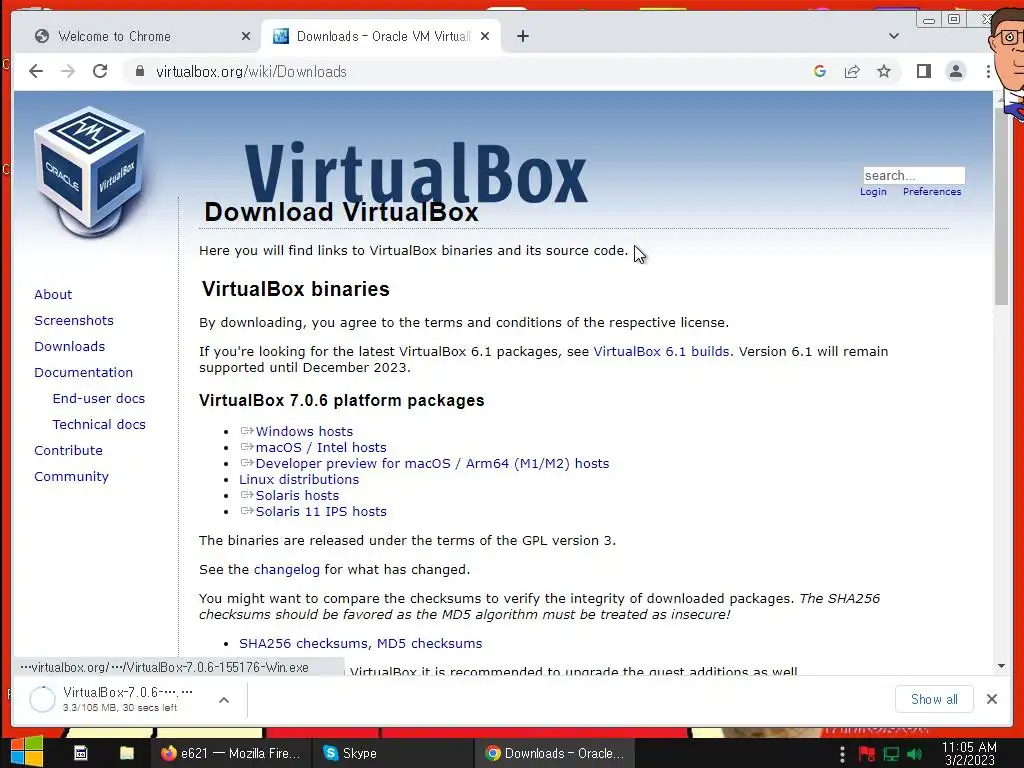Click the scrollbar down arrow
This screenshot has width=1024, height=768.
[x=1001, y=666]
